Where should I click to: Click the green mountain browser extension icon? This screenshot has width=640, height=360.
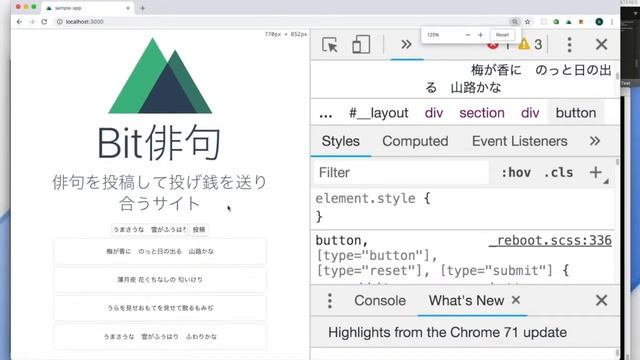[569, 22]
